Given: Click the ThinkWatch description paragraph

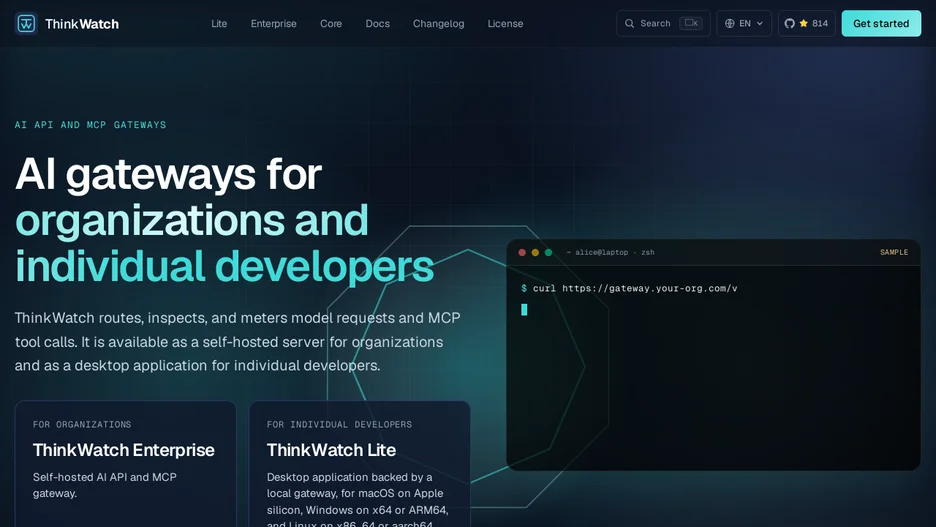Looking at the screenshot, I should pos(238,341).
